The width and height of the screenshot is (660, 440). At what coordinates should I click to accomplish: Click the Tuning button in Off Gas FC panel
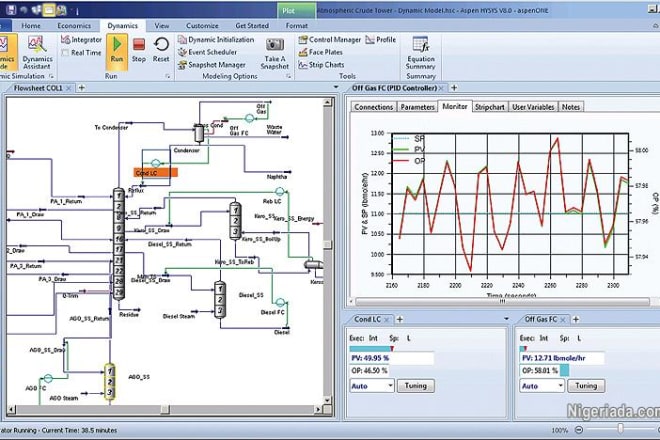click(588, 385)
